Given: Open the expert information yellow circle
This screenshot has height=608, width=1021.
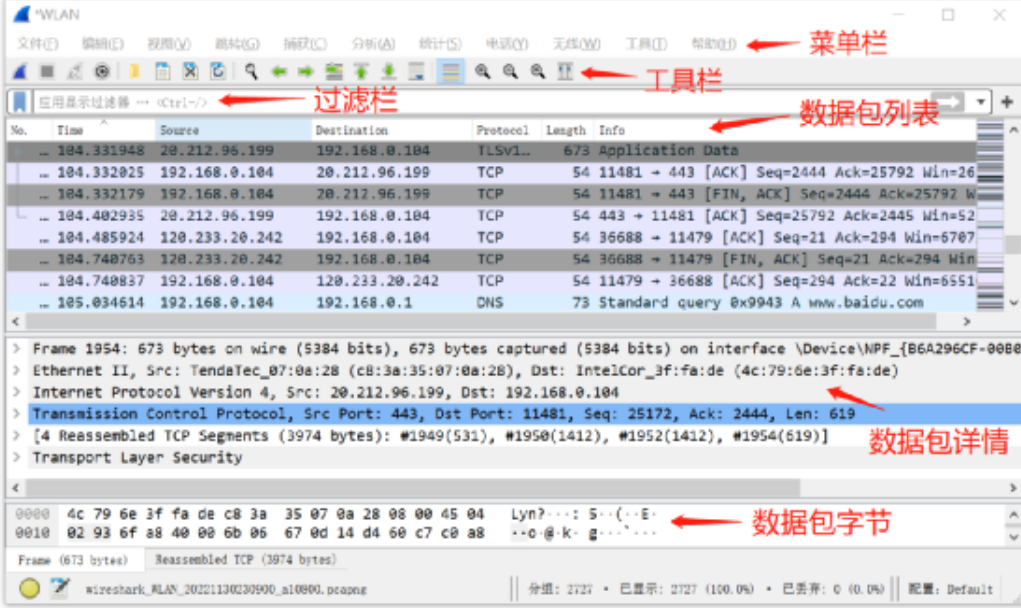Looking at the screenshot, I should pos(29,588).
